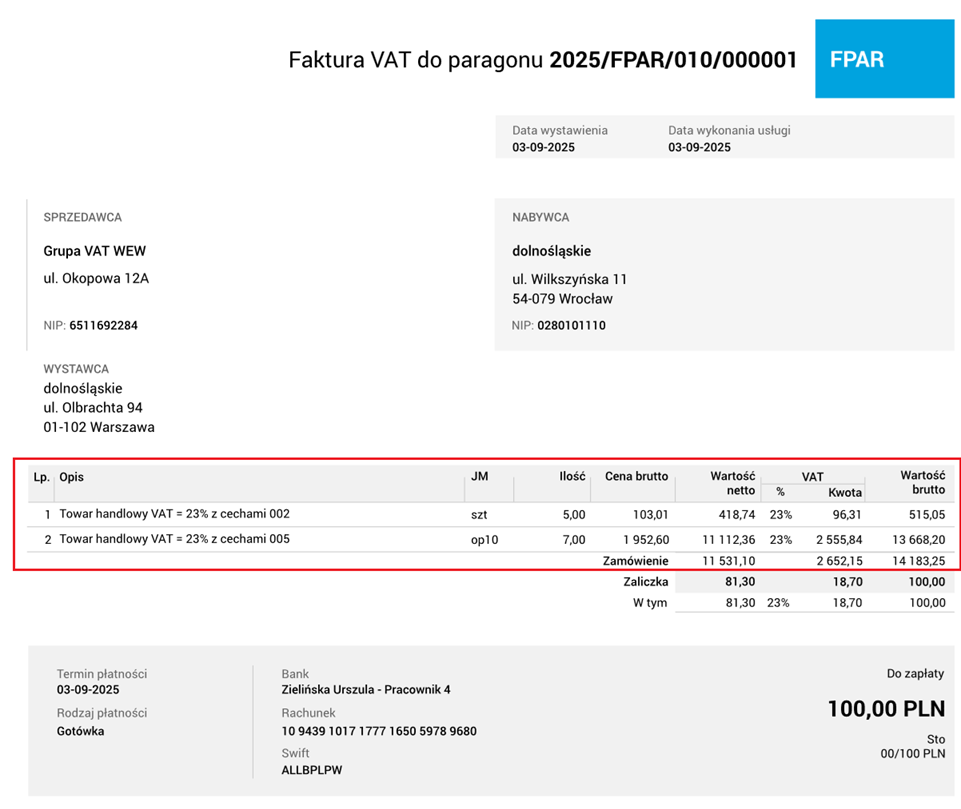Select account number 10 9439 1017 1777 1650 5978 9680
The width and height of the screenshot is (961, 809).
click(x=379, y=731)
